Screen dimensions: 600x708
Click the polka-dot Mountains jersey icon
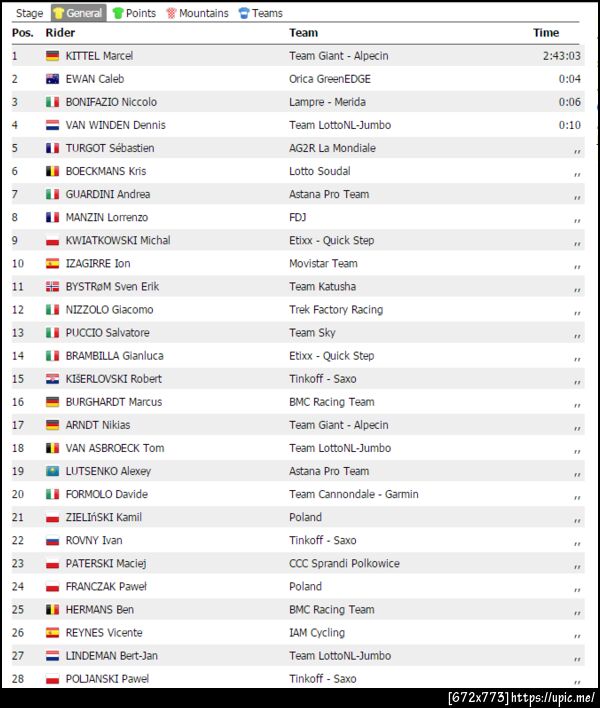click(171, 13)
